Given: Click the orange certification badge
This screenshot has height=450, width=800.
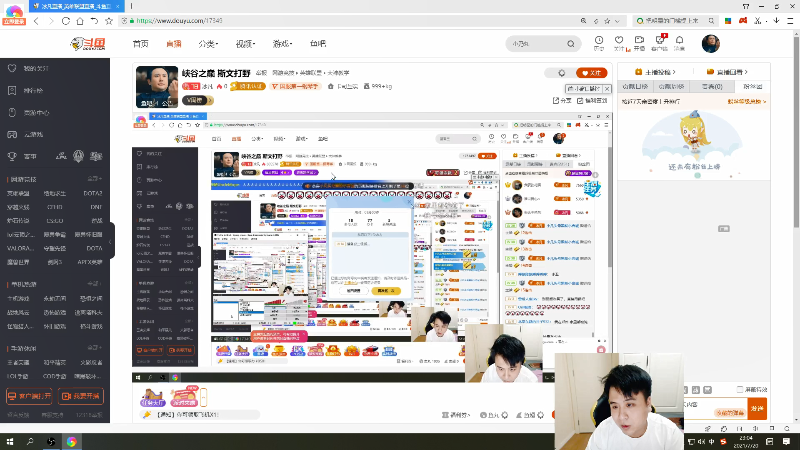Looking at the screenshot, I should [x=247, y=87].
